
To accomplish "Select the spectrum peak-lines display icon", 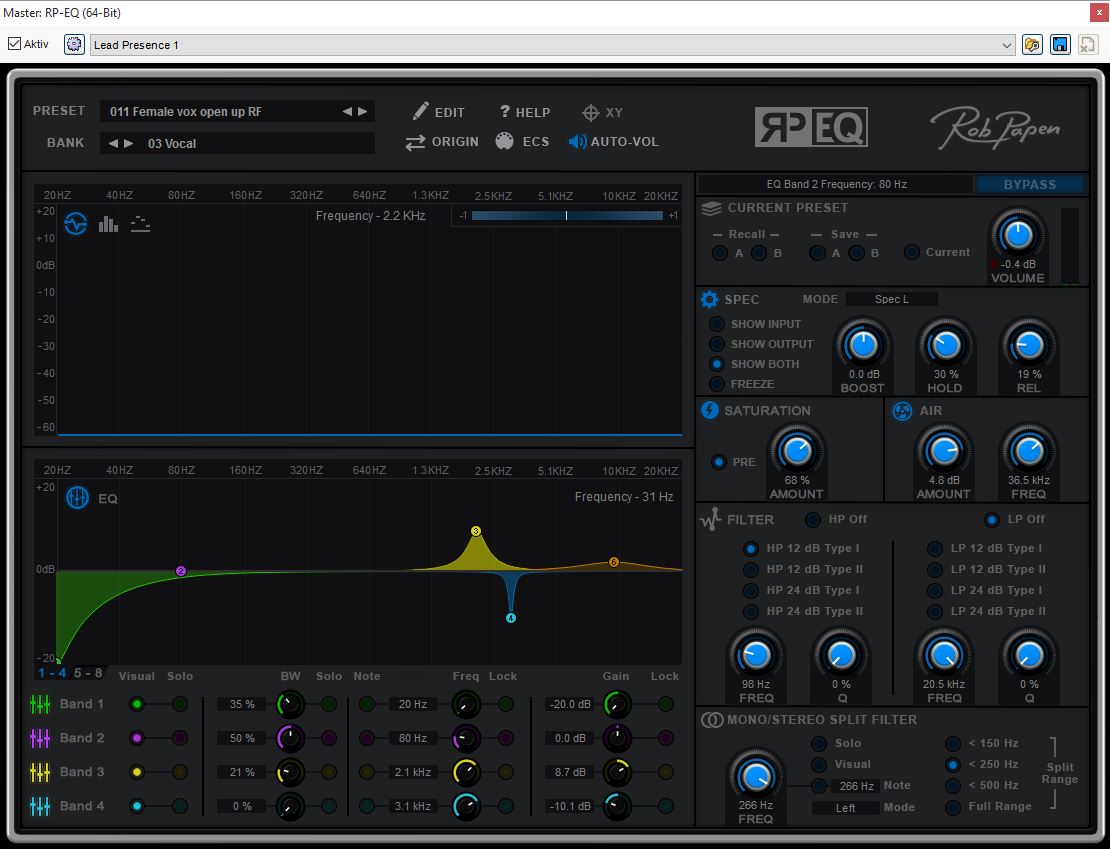I will pos(140,224).
